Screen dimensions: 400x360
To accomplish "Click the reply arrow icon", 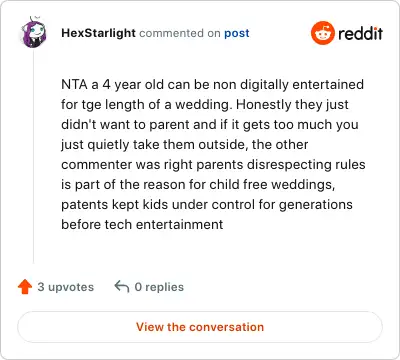I will tap(122, 286).
